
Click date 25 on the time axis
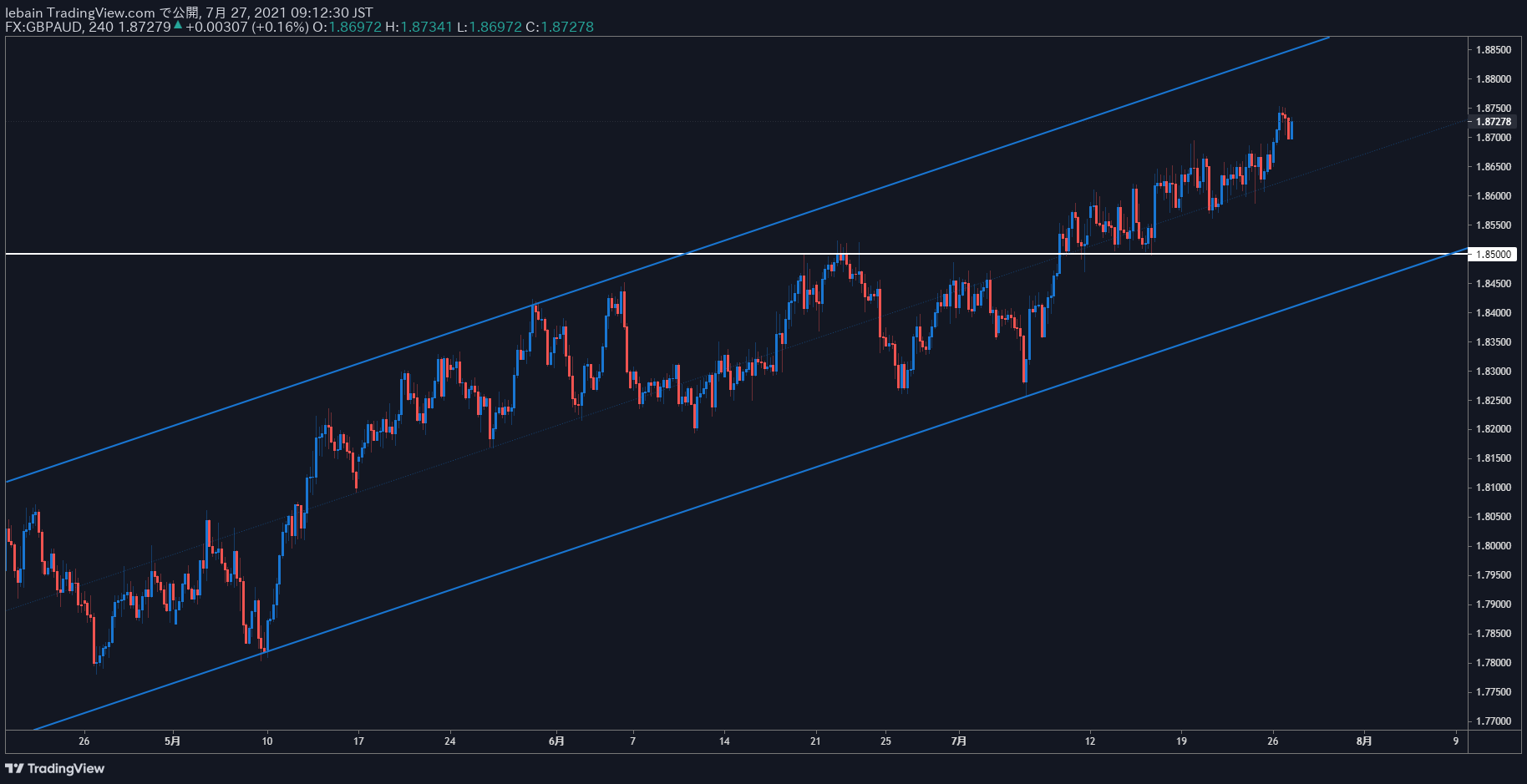click(x=885, y=741)
